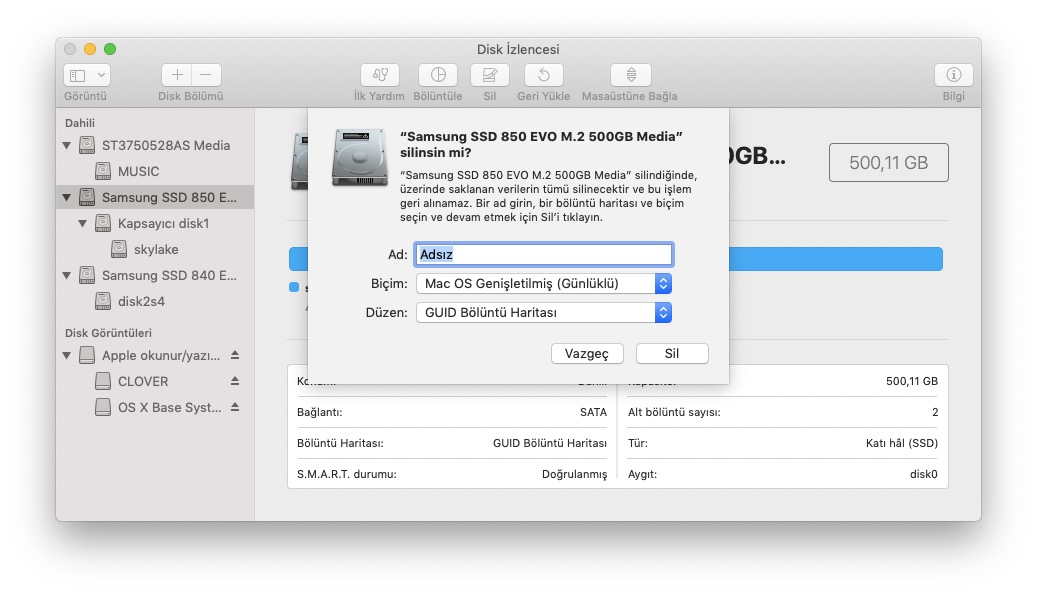This screenshot has height=595, width=1037.
Task: Click the İlk Yardım (First Aid) toolbar icon
Action: click(x=379, y=75)
